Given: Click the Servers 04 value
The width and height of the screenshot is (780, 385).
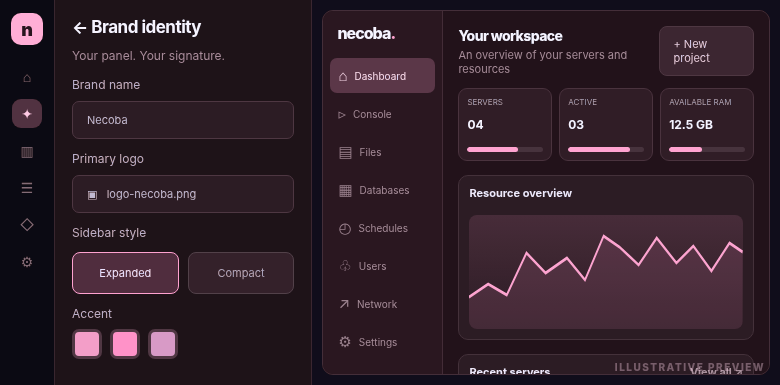Looking at the screenshot, I should [475, 124].
